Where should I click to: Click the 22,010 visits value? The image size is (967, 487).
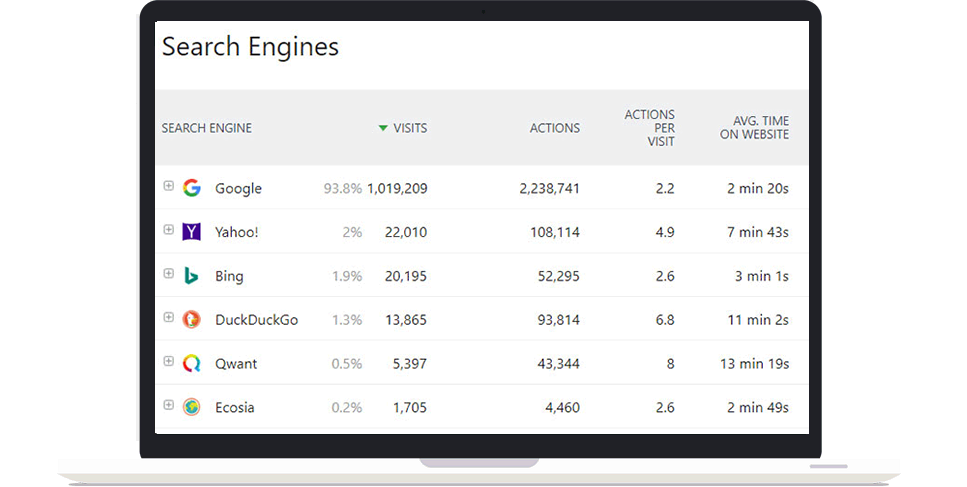click(406, 232)
